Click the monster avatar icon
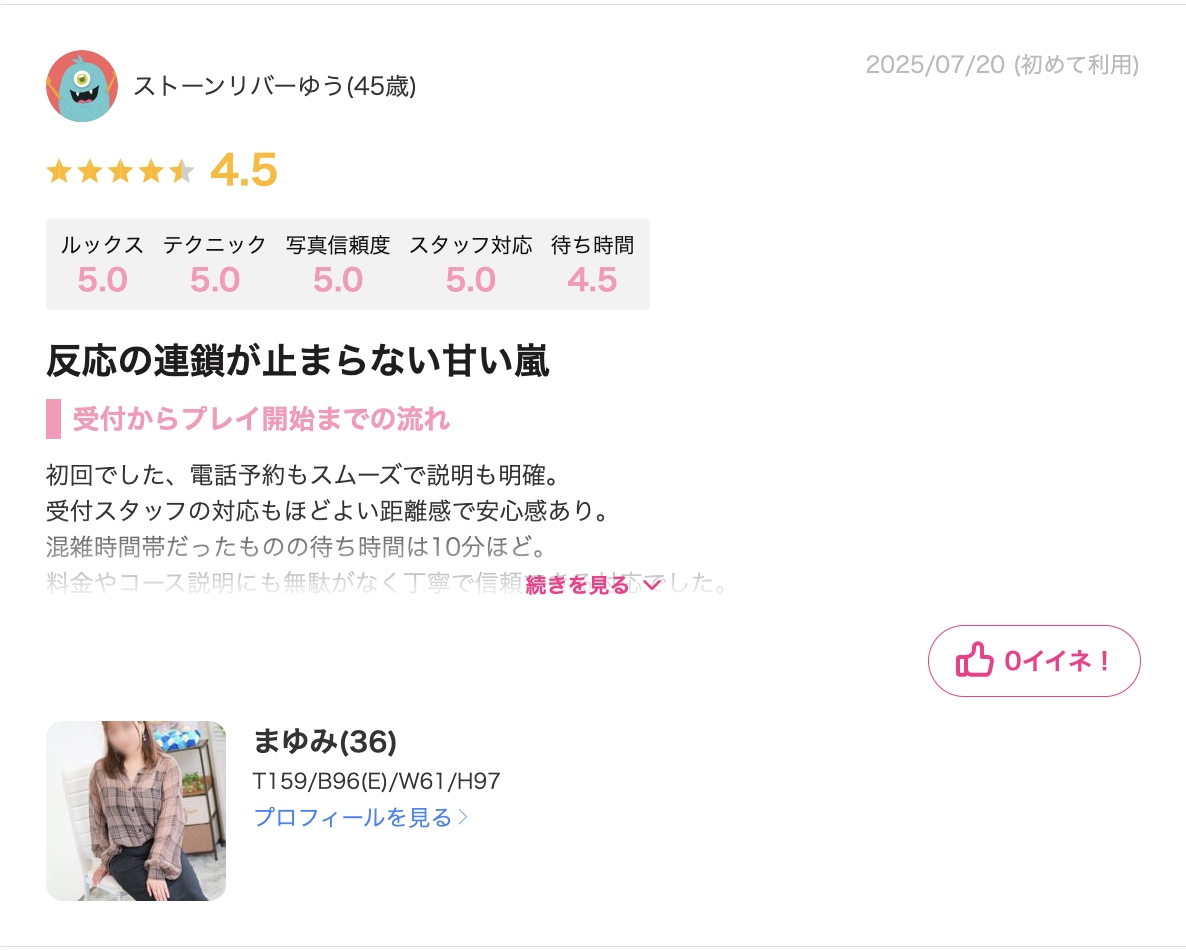This screenshot has width=1186, height=950. tap(82, 85)
